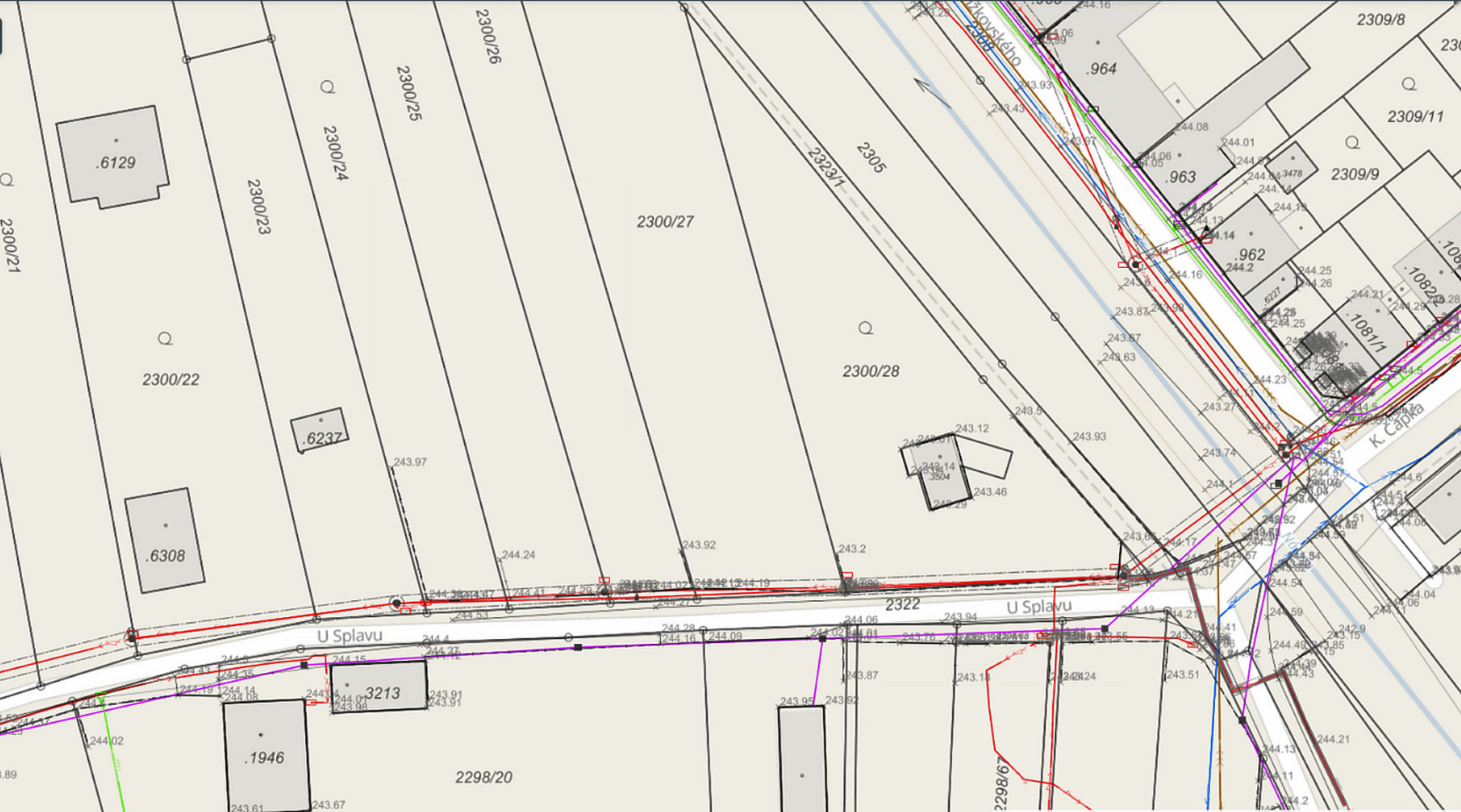The height and width of the screenshot is (812, 1461).
Task: Select parcel label 2309/11
Action: tap(1416, 117)
